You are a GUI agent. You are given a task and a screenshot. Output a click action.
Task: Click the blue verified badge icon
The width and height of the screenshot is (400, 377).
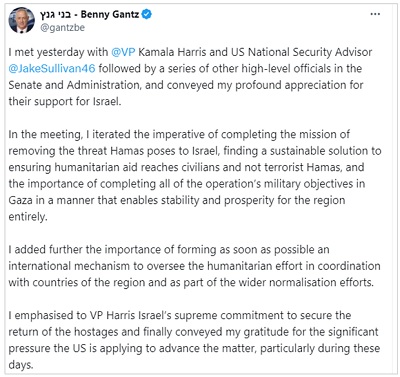pyautogui.click(x=147, y=14)
